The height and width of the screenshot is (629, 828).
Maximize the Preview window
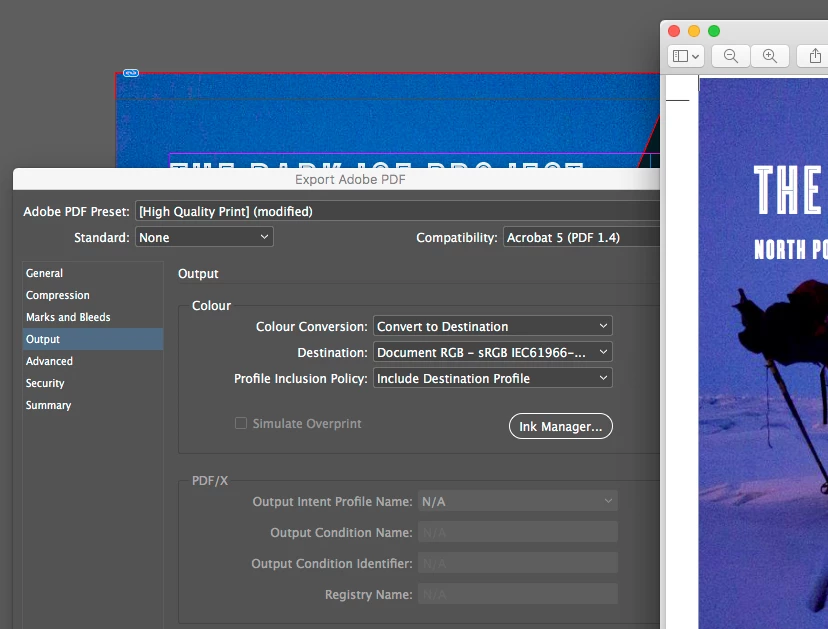click(x=714, y=31)
